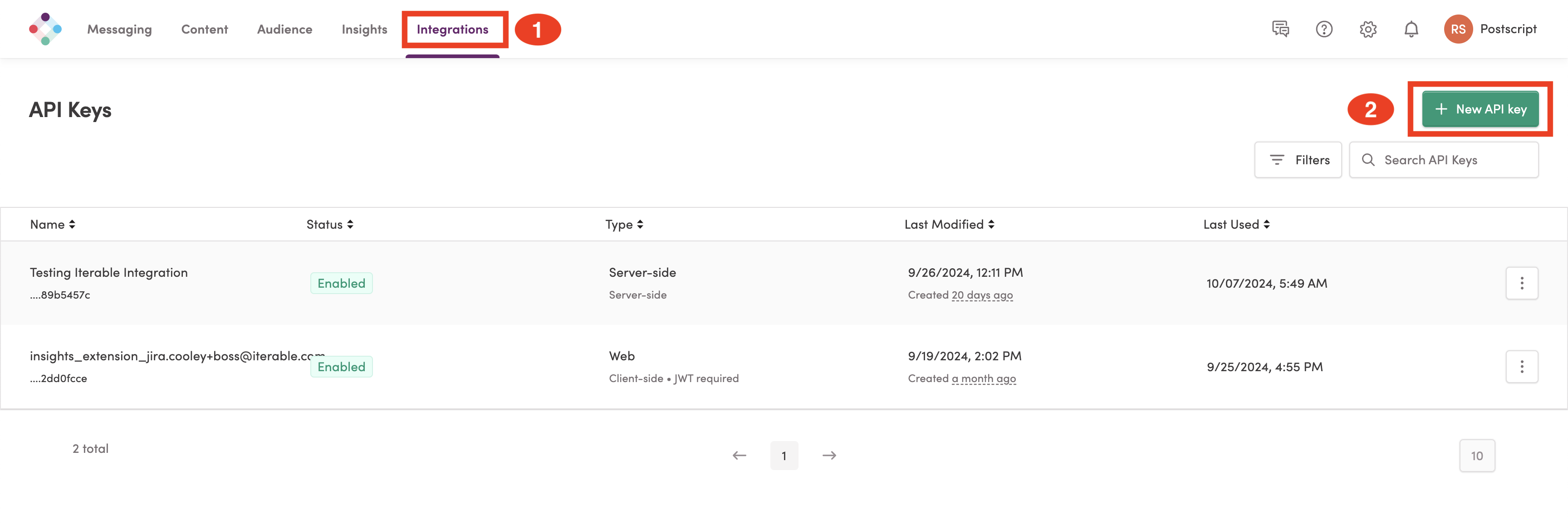
Task: Open the Insights menu
Action: [364, 29]
